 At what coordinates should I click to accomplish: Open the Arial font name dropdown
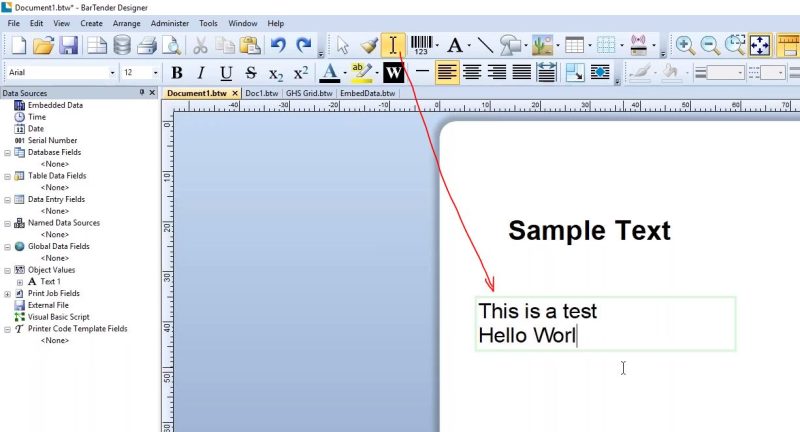112,73
